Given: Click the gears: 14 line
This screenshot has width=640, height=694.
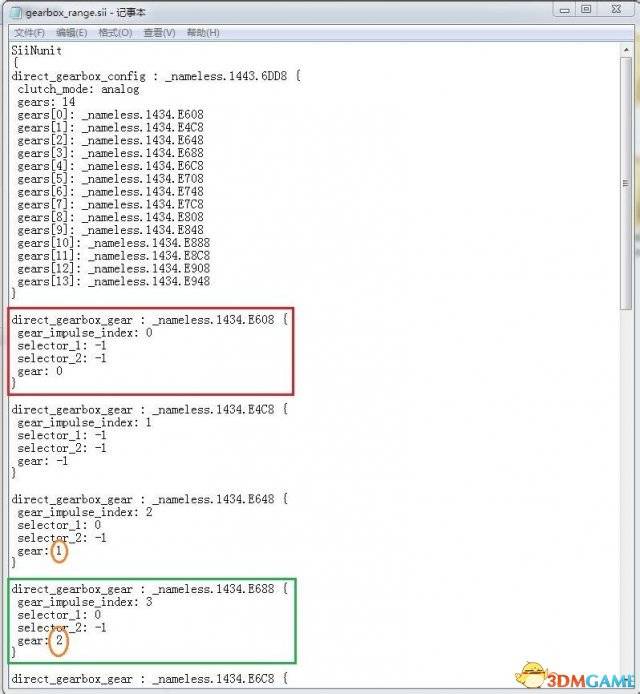Looking at the screenshot, I should pos(44,102).
